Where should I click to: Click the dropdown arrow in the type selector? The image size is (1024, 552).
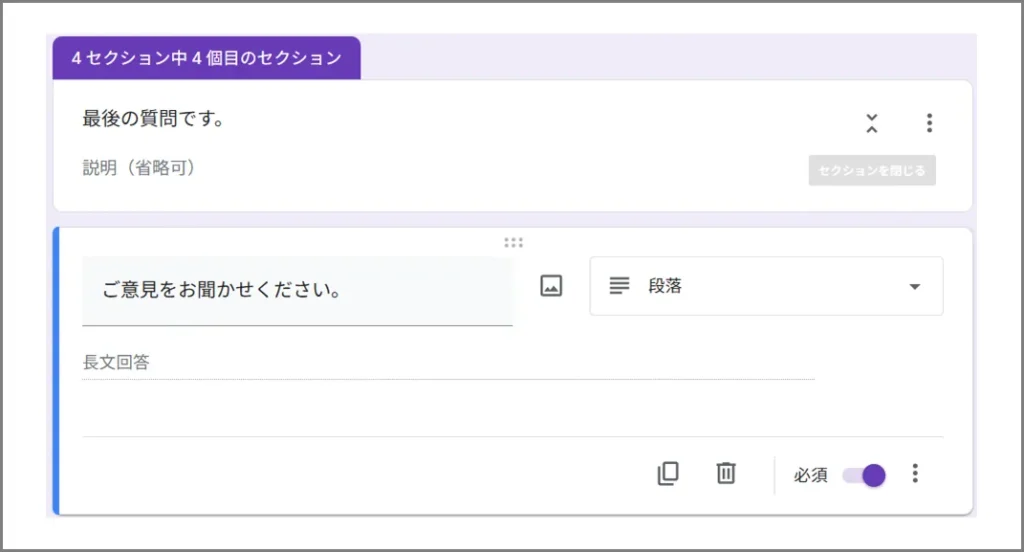click(x=914, y=287)
